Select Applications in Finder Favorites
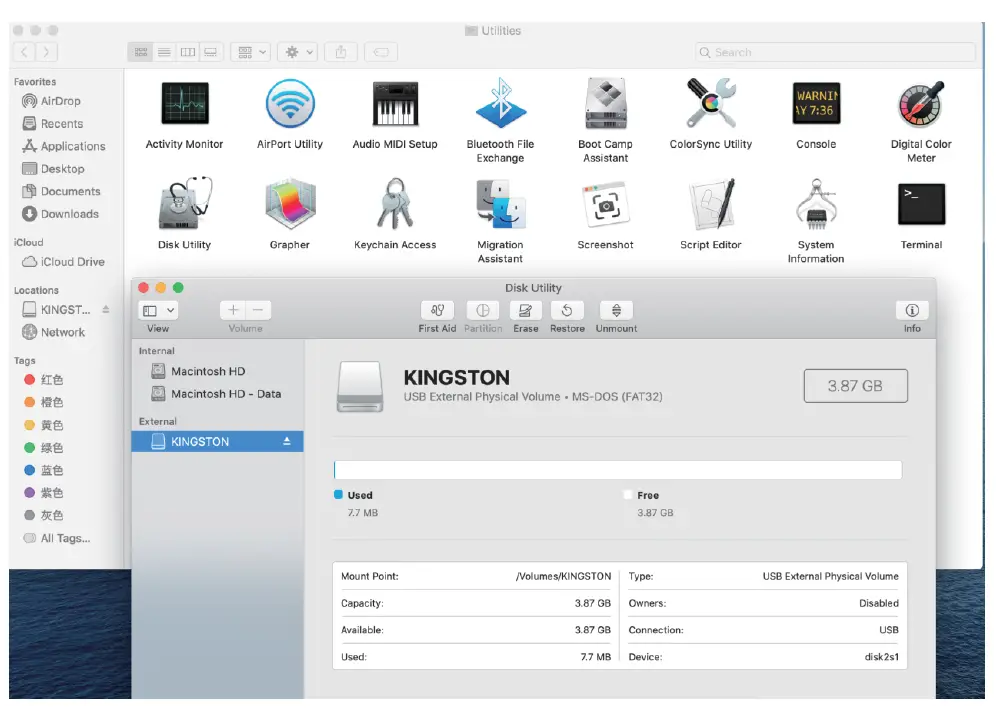This screenshot has height=710, width=996. 72,146
